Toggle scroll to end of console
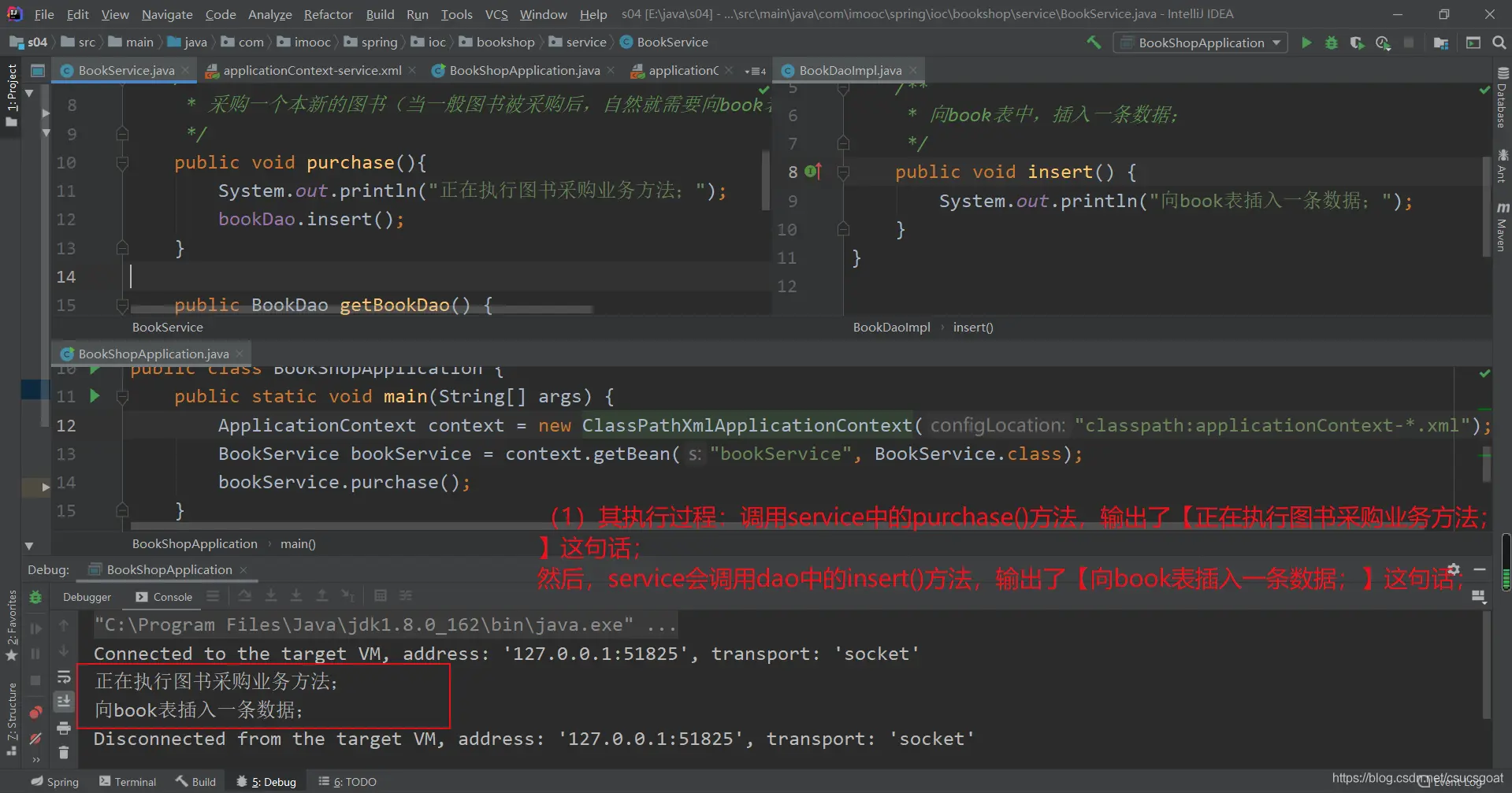This screenshot has width=1512, height=793. 64,702
